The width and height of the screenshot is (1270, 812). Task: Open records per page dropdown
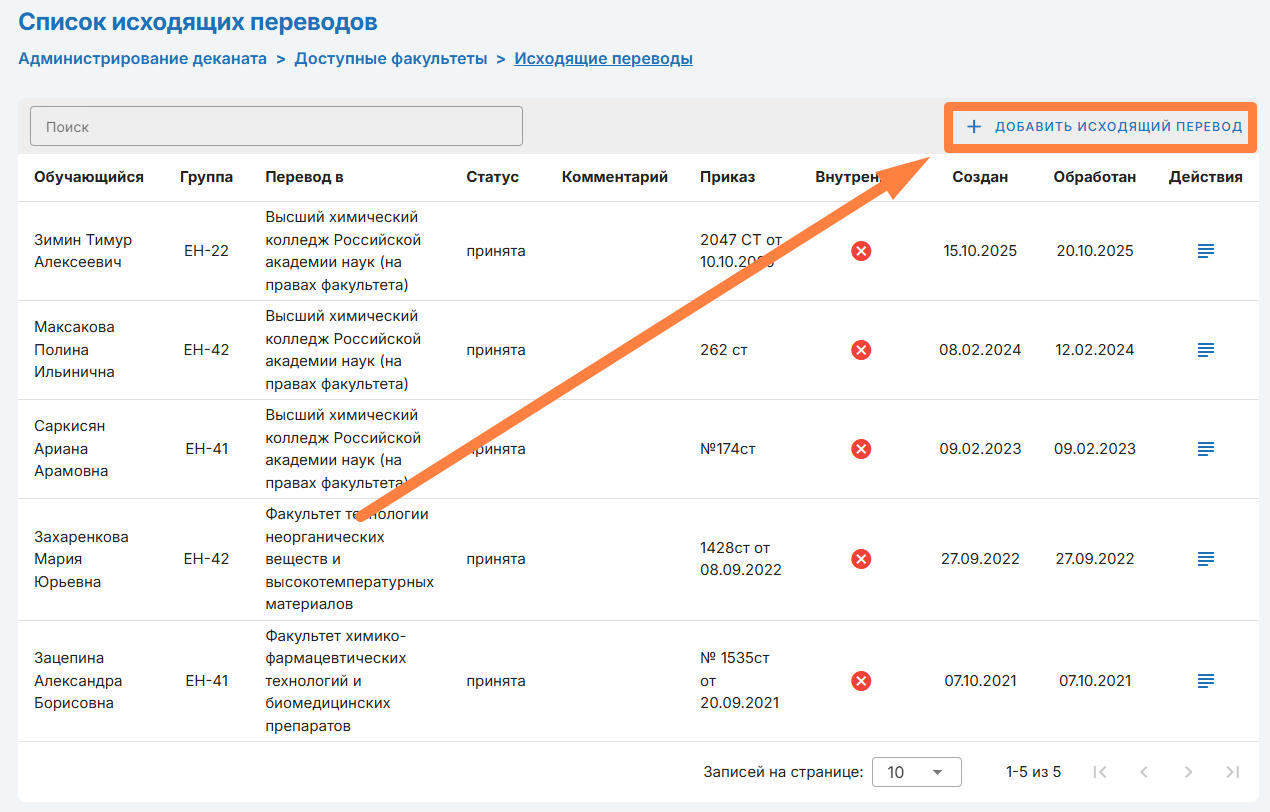916,772
